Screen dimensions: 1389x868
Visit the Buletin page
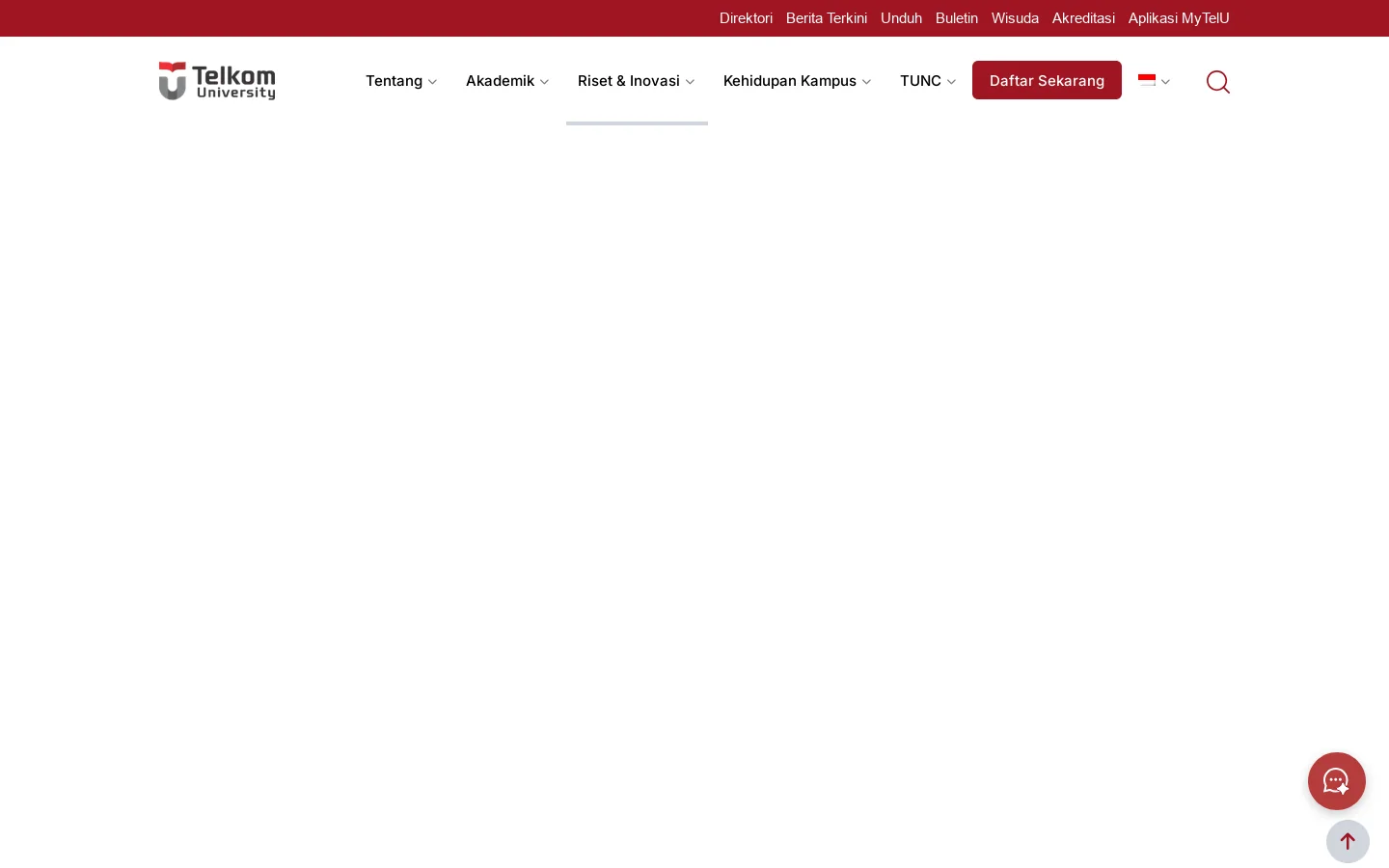957,18
